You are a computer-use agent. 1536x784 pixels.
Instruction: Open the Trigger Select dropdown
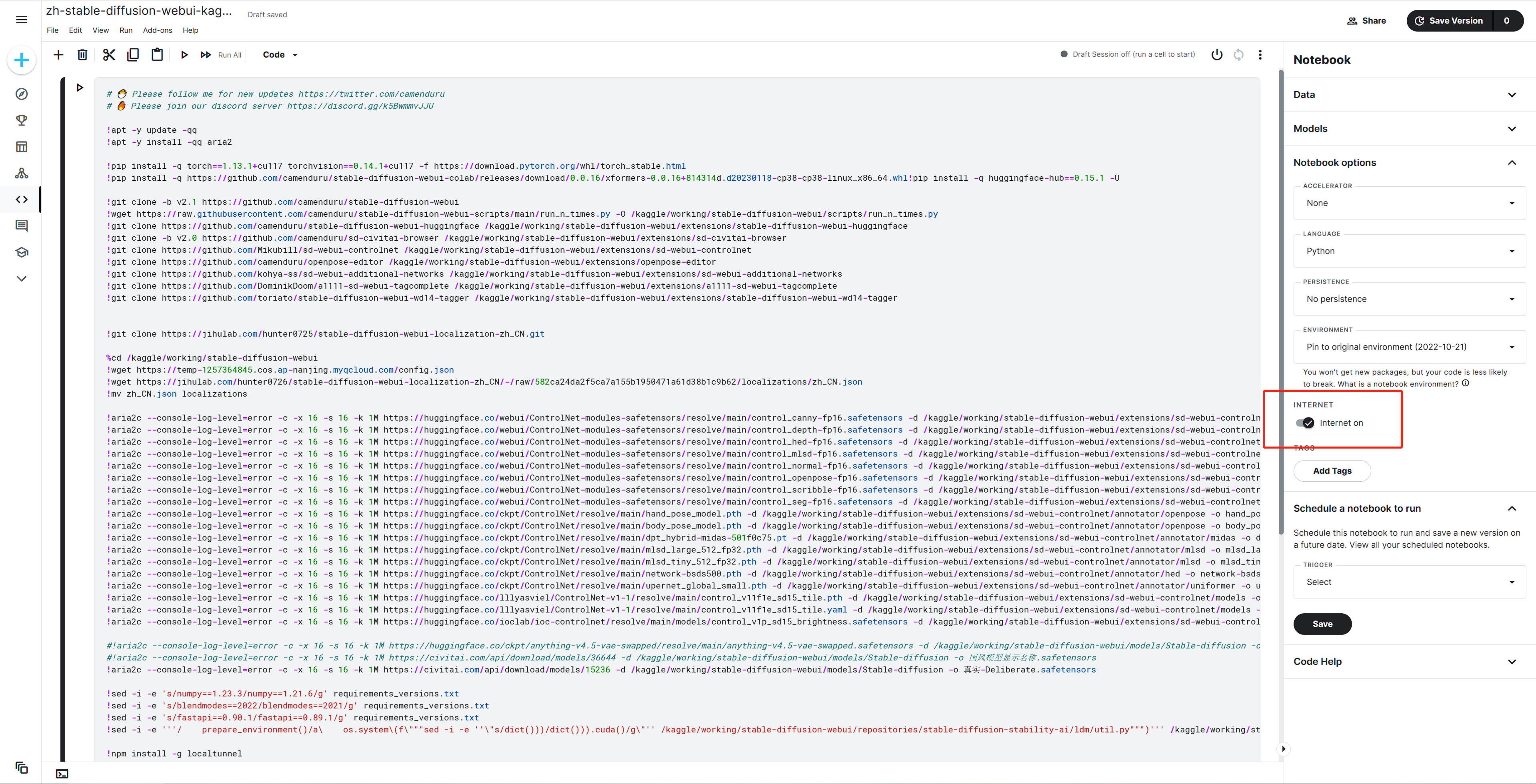pos(1409,582)
